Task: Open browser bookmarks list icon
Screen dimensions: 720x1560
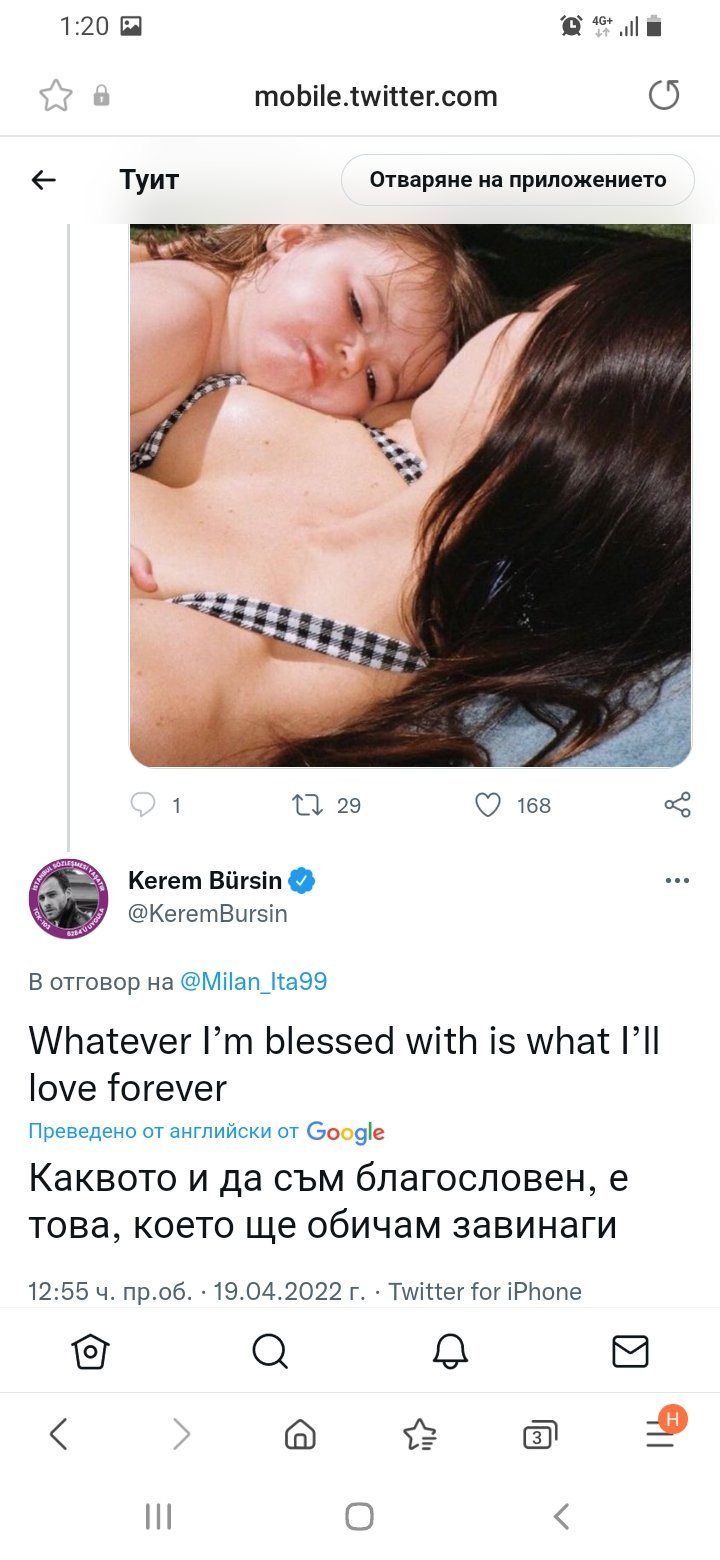Action: (420, 1436)
